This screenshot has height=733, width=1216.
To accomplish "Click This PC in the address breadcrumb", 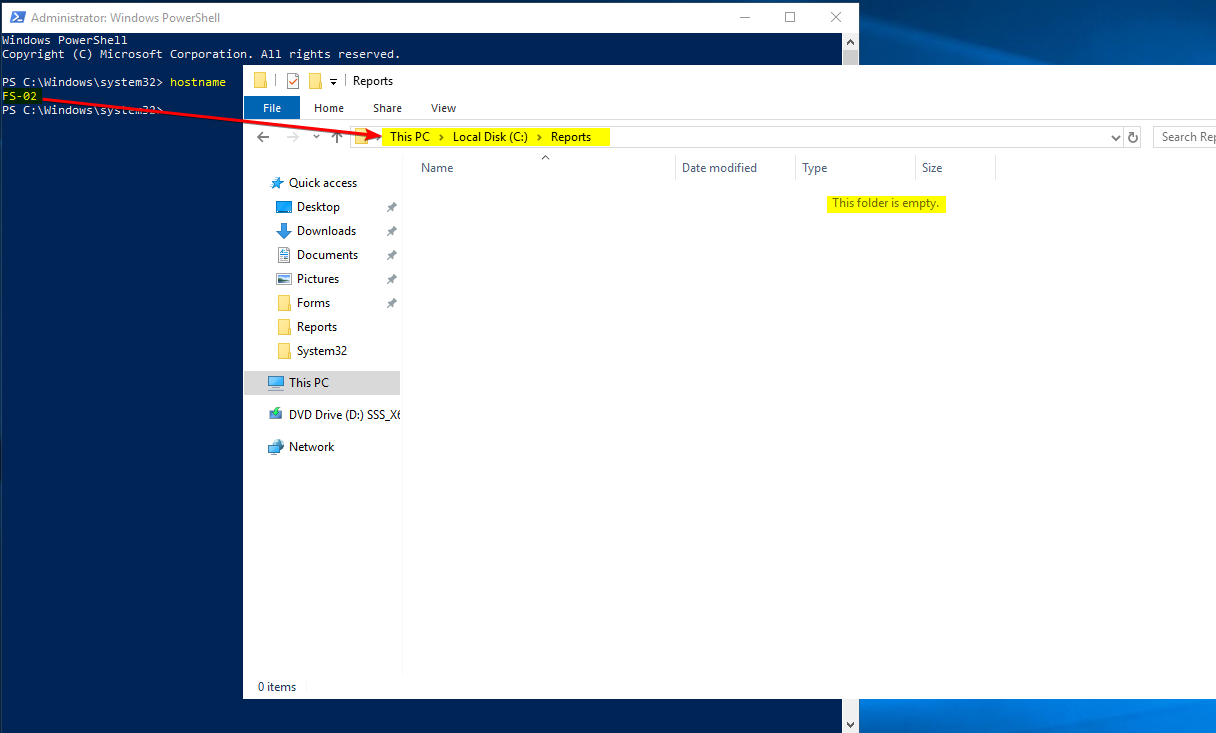I will click(409, 137).
